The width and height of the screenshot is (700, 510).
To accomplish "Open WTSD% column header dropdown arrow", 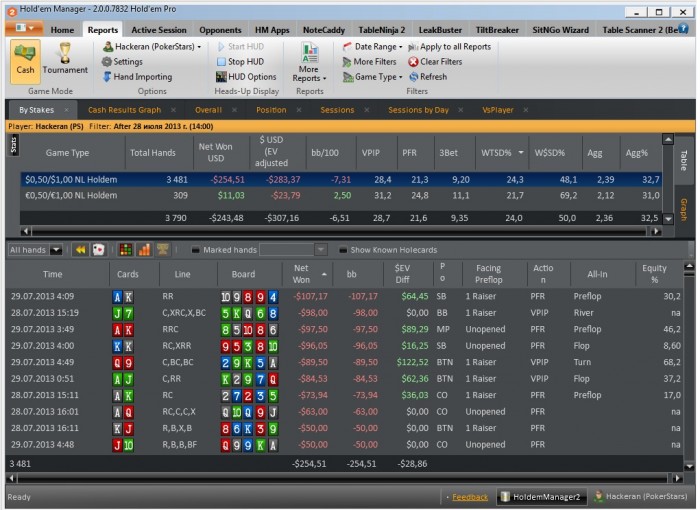I will click(521, 153).
